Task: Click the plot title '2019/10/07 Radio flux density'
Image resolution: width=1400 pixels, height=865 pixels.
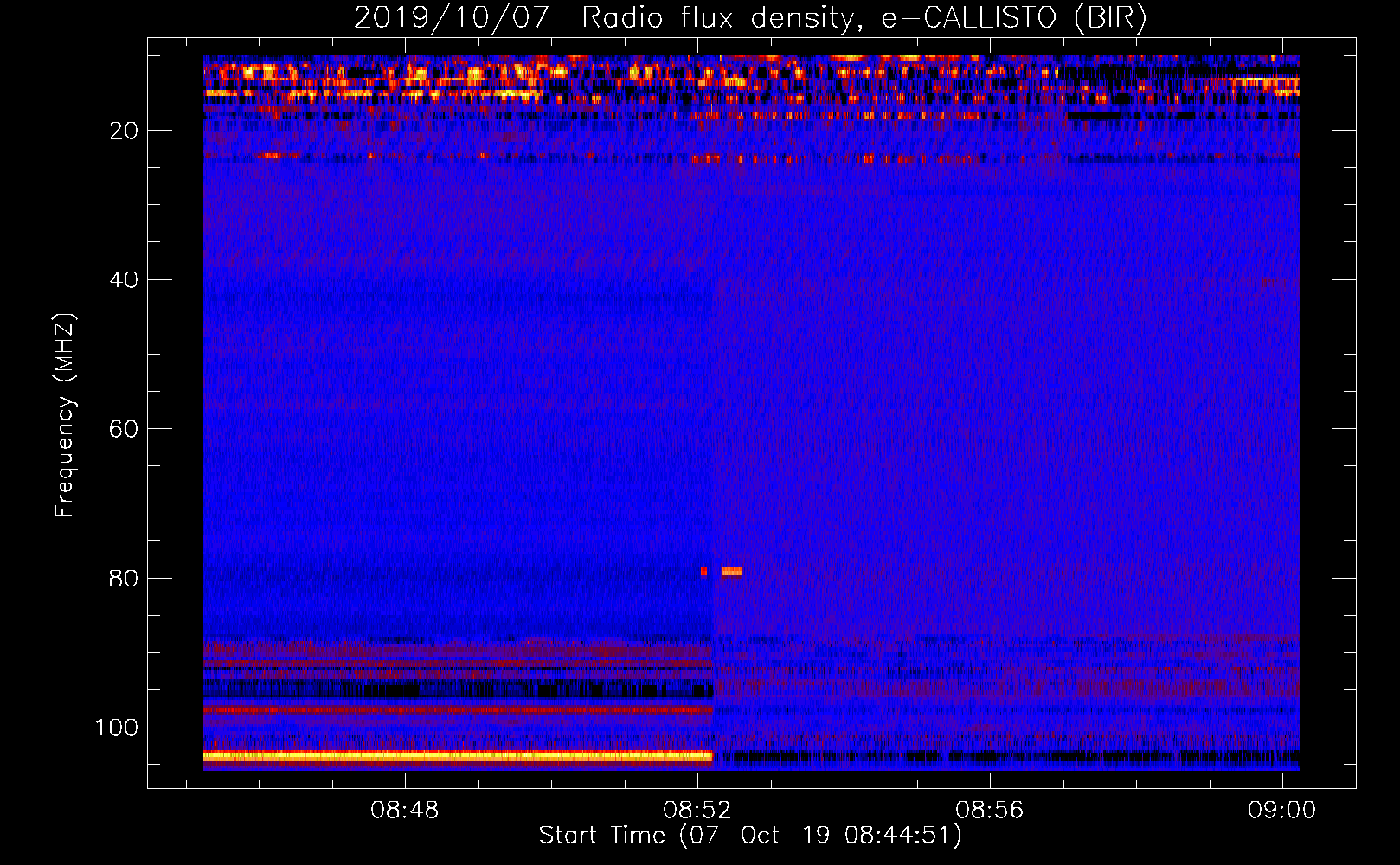Action: (x=750, y=17)
